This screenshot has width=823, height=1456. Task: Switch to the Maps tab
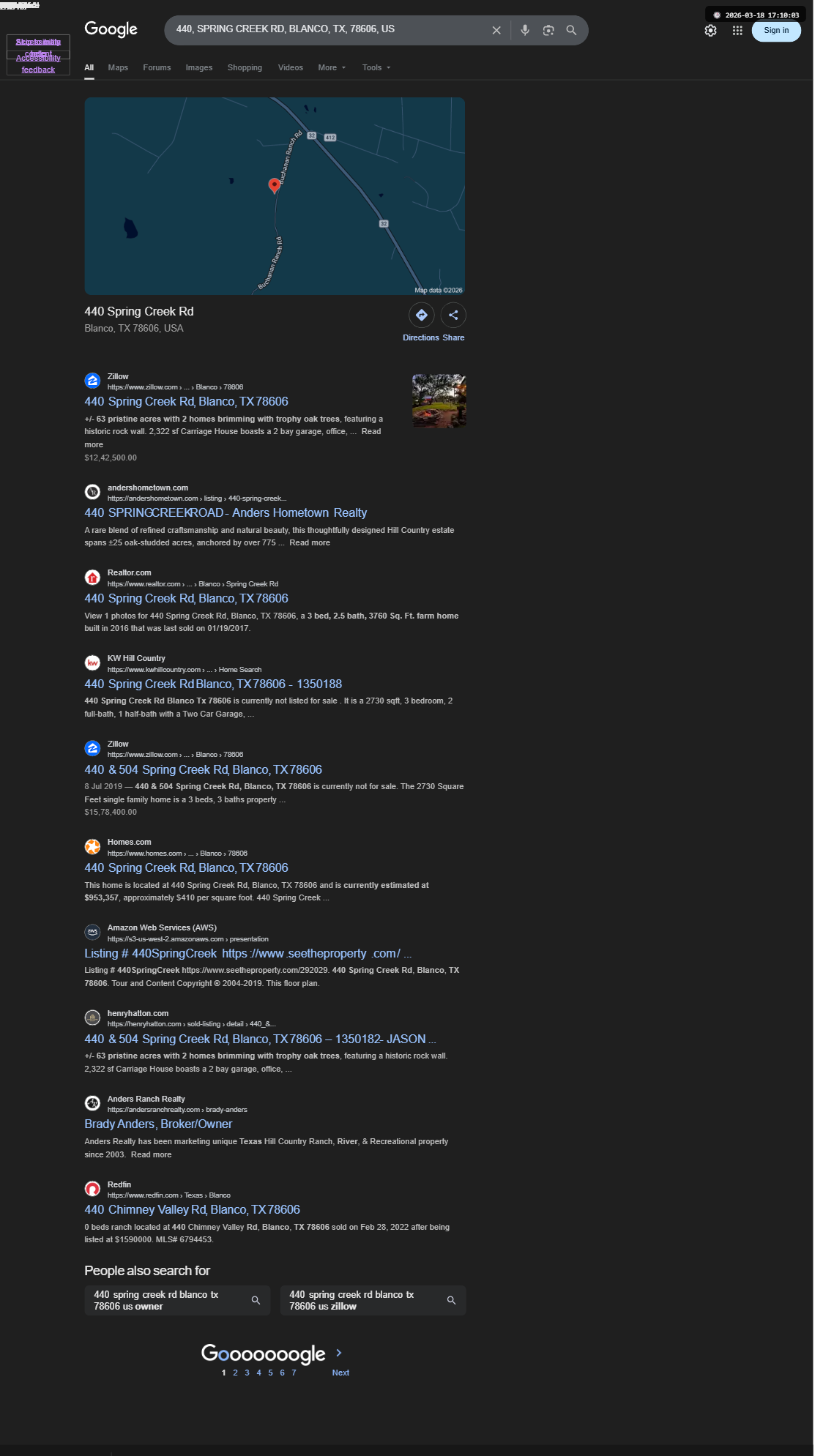tap(118, 67)
